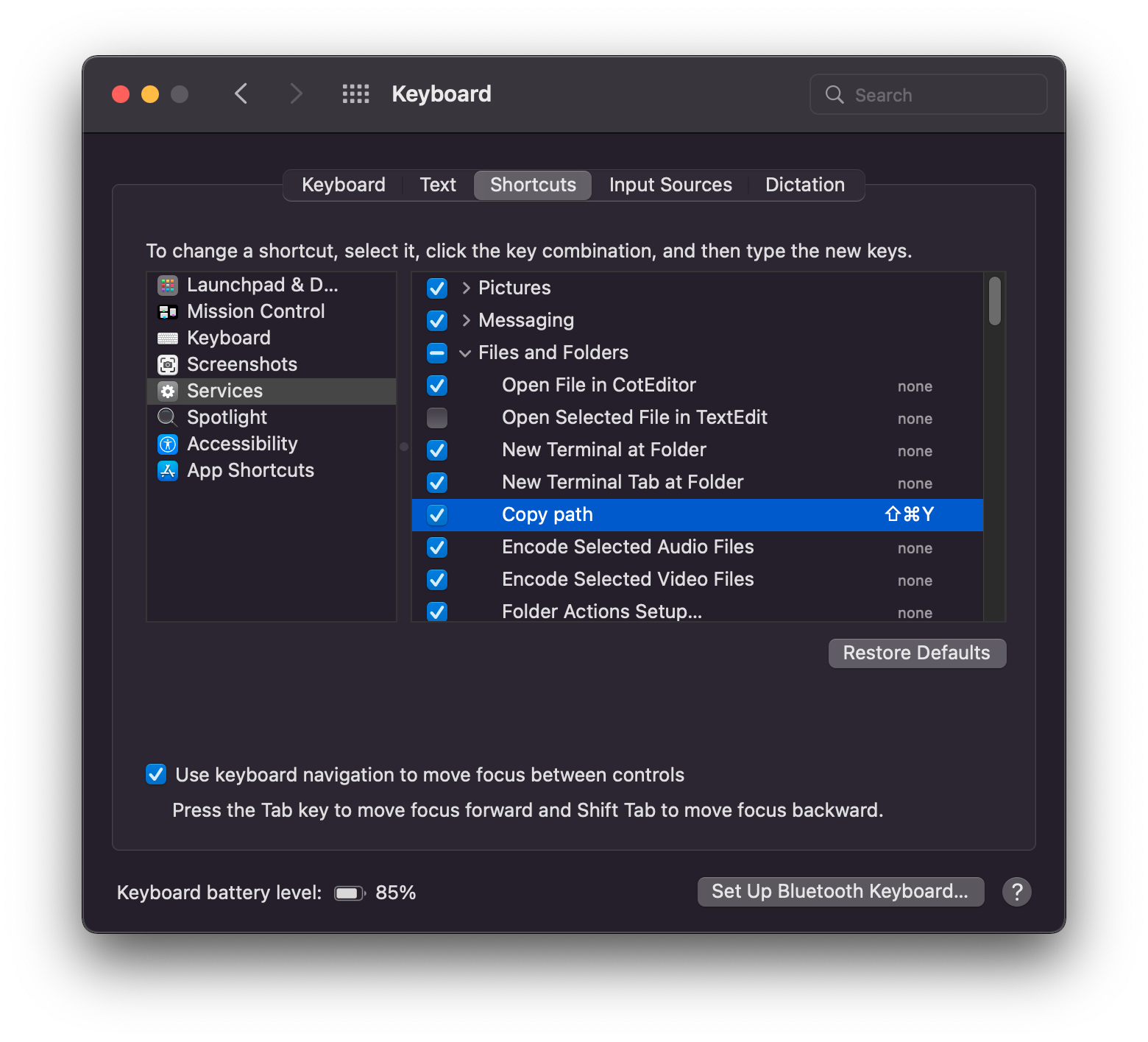This screenshot has width=1148, height=1042.
Task: Open the Input Sources tab
Action: click(x=670, y=185)
